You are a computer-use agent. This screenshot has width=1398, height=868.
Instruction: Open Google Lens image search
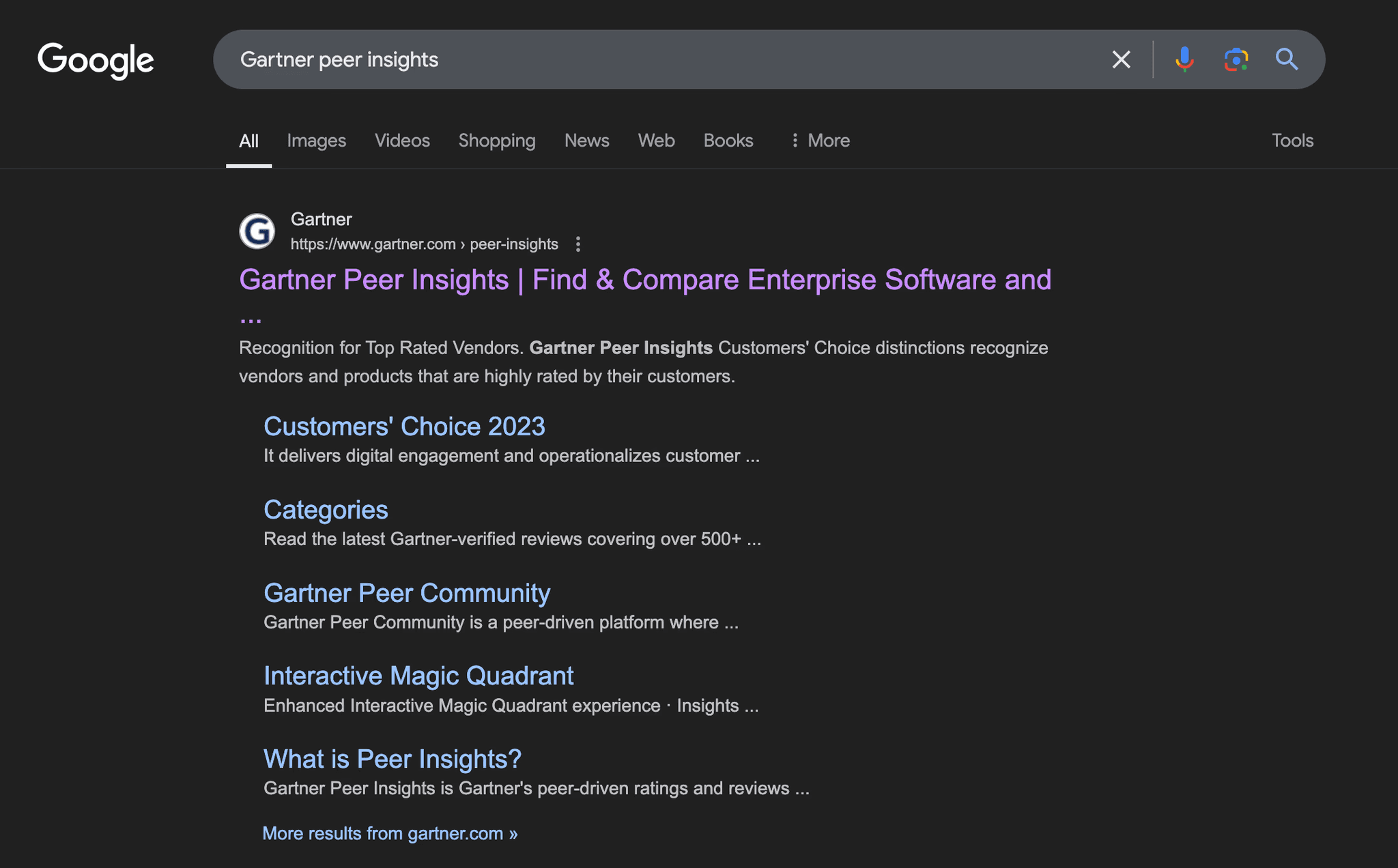tap(1236, 59)
